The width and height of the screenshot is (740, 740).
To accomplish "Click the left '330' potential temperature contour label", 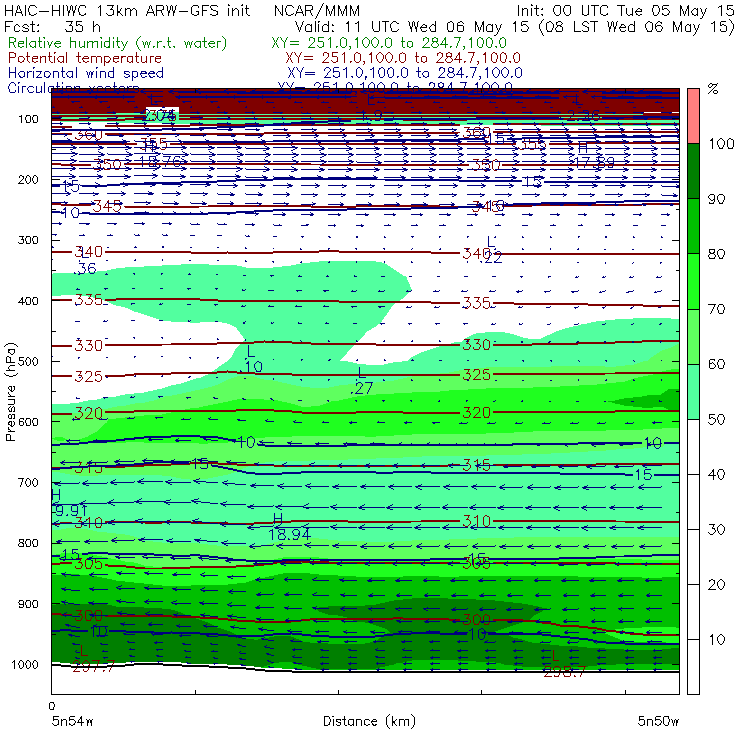I will 88,346.
